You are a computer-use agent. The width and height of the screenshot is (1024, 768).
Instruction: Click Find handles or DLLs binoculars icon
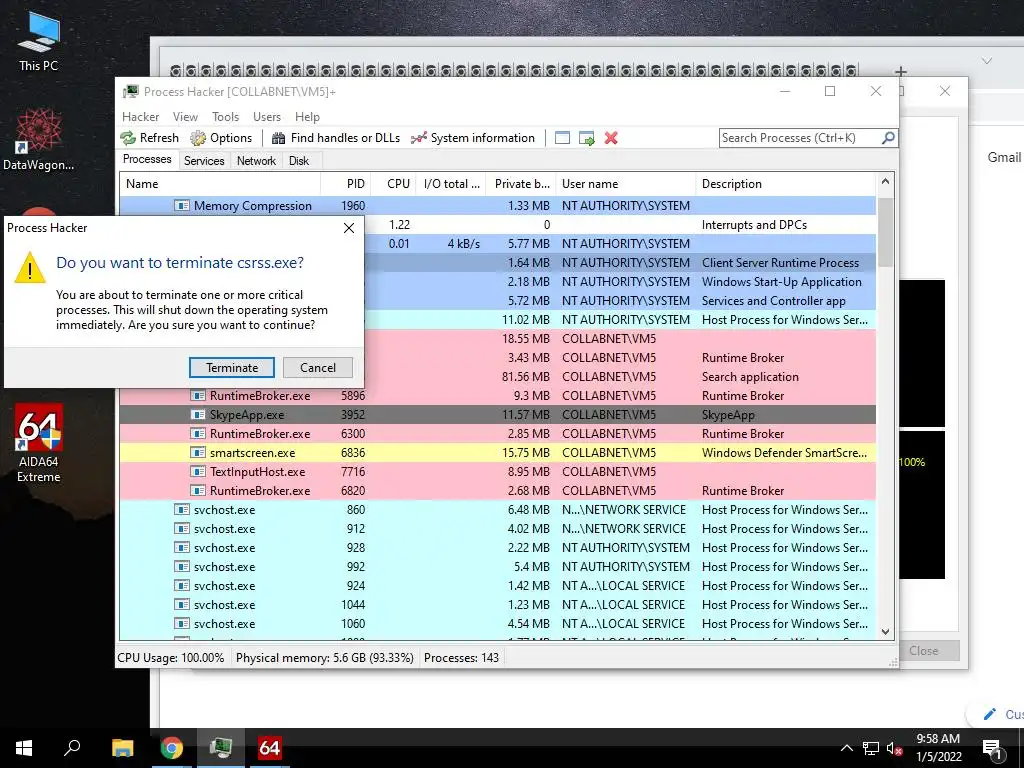click(x=278, y=138)
